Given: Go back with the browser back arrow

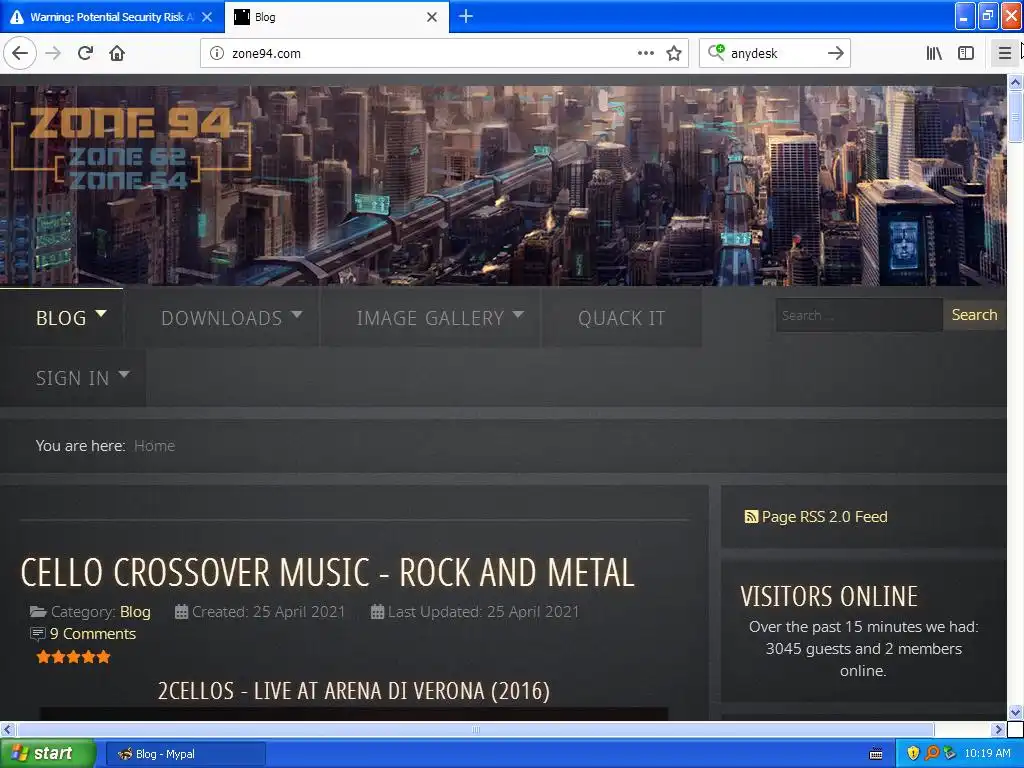Looking at the screenshot, I should (20, 53).
